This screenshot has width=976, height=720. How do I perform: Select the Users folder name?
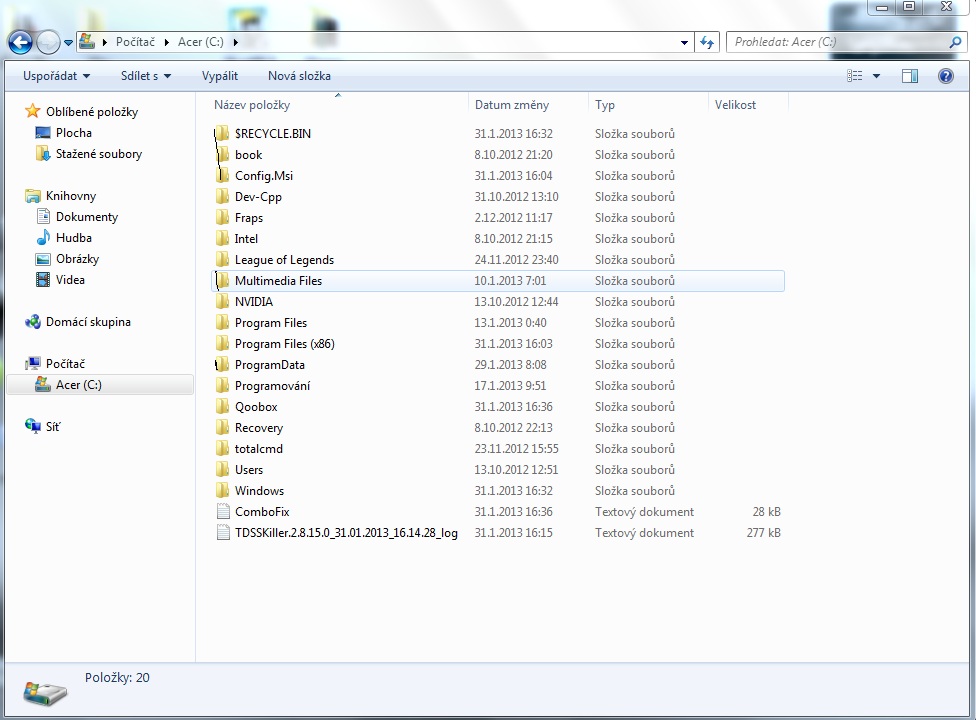pos(249,470)
